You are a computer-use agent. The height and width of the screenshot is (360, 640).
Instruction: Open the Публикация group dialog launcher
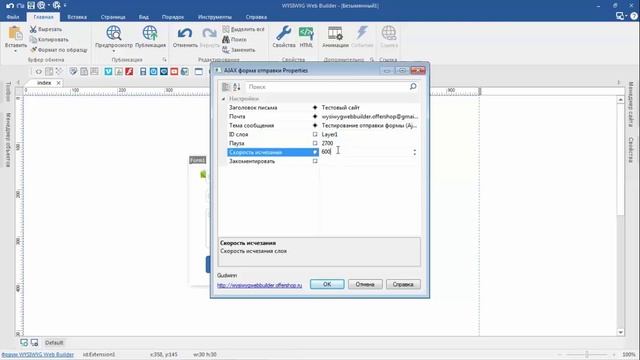tap(164, 60)
